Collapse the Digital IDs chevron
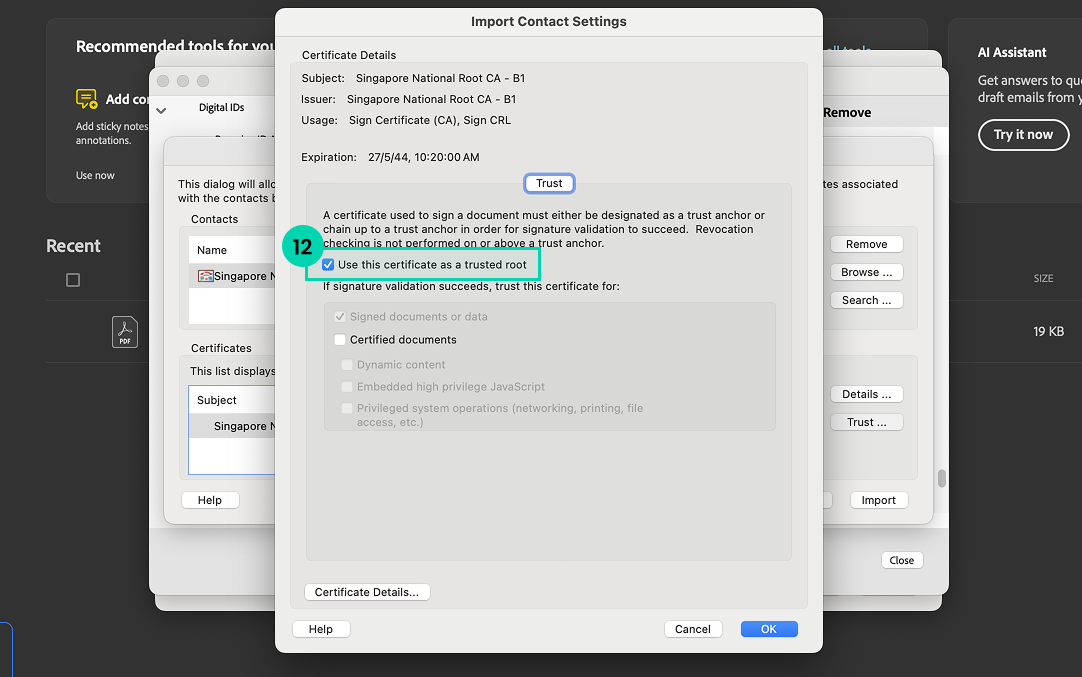1082x677 pixels. click(x=162, y=109)
